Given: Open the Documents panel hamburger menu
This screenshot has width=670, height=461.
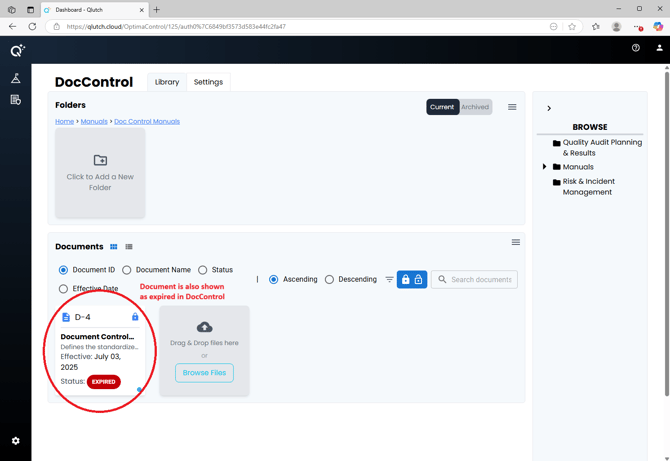Looking at the screenshot, I should pos(516,242).
